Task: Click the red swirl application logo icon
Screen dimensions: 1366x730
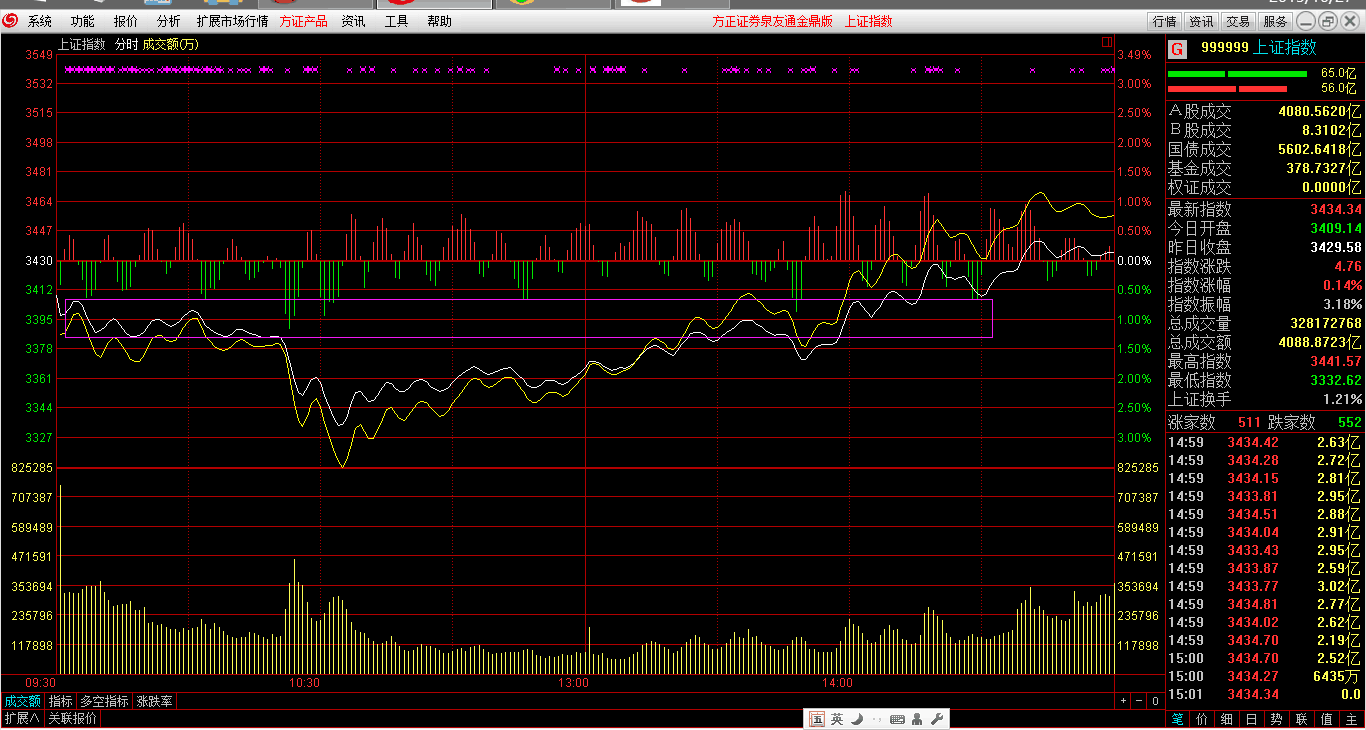Action: point(10,21)
